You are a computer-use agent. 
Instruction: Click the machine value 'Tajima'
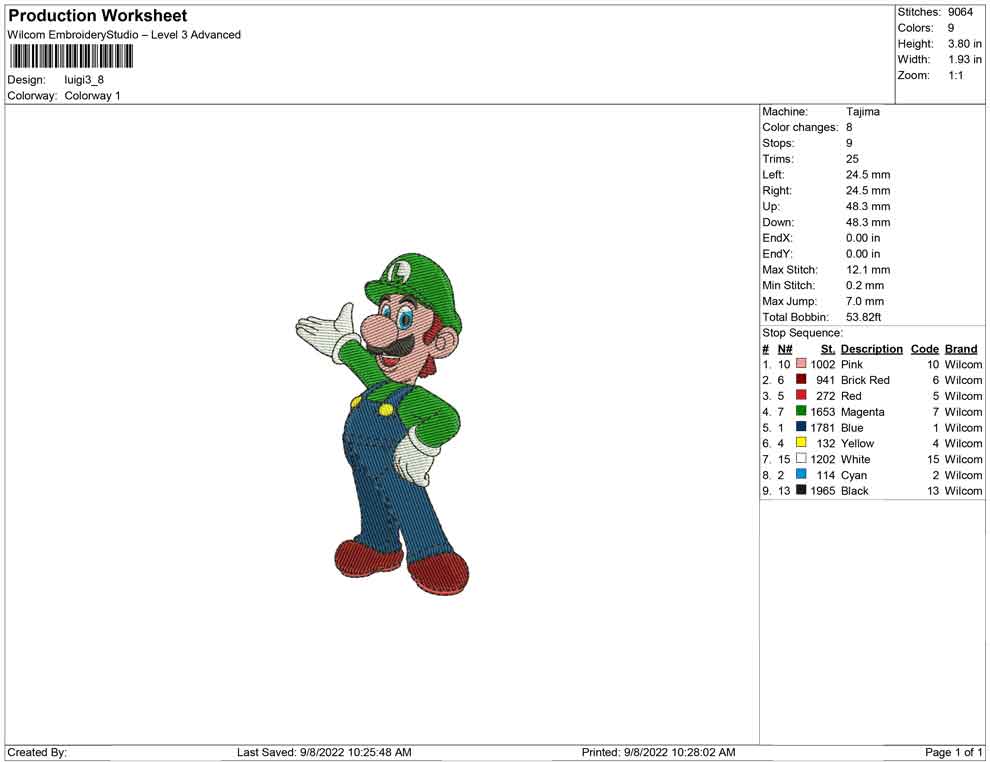[862, 112]
